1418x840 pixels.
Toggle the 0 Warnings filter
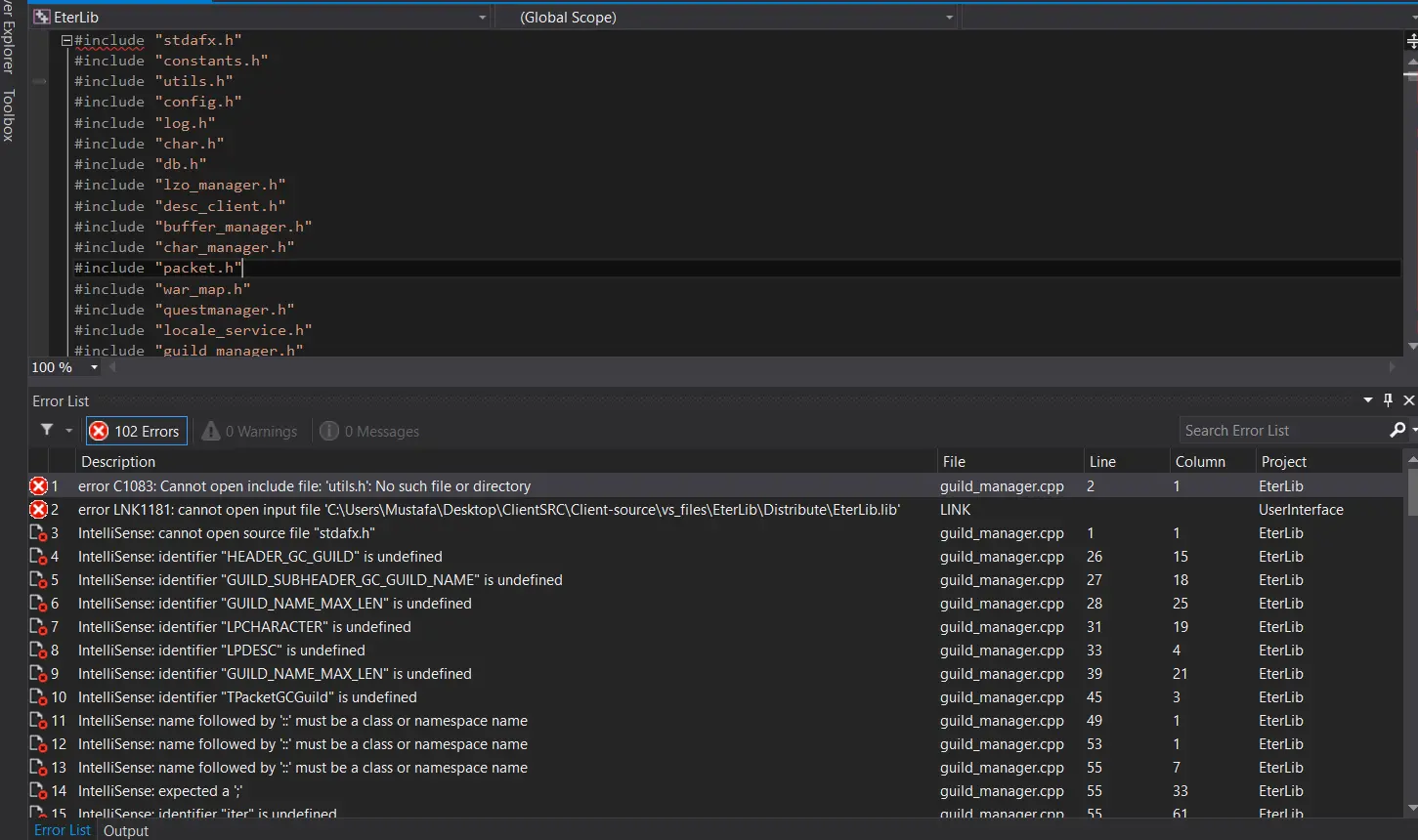coord(250,431)
